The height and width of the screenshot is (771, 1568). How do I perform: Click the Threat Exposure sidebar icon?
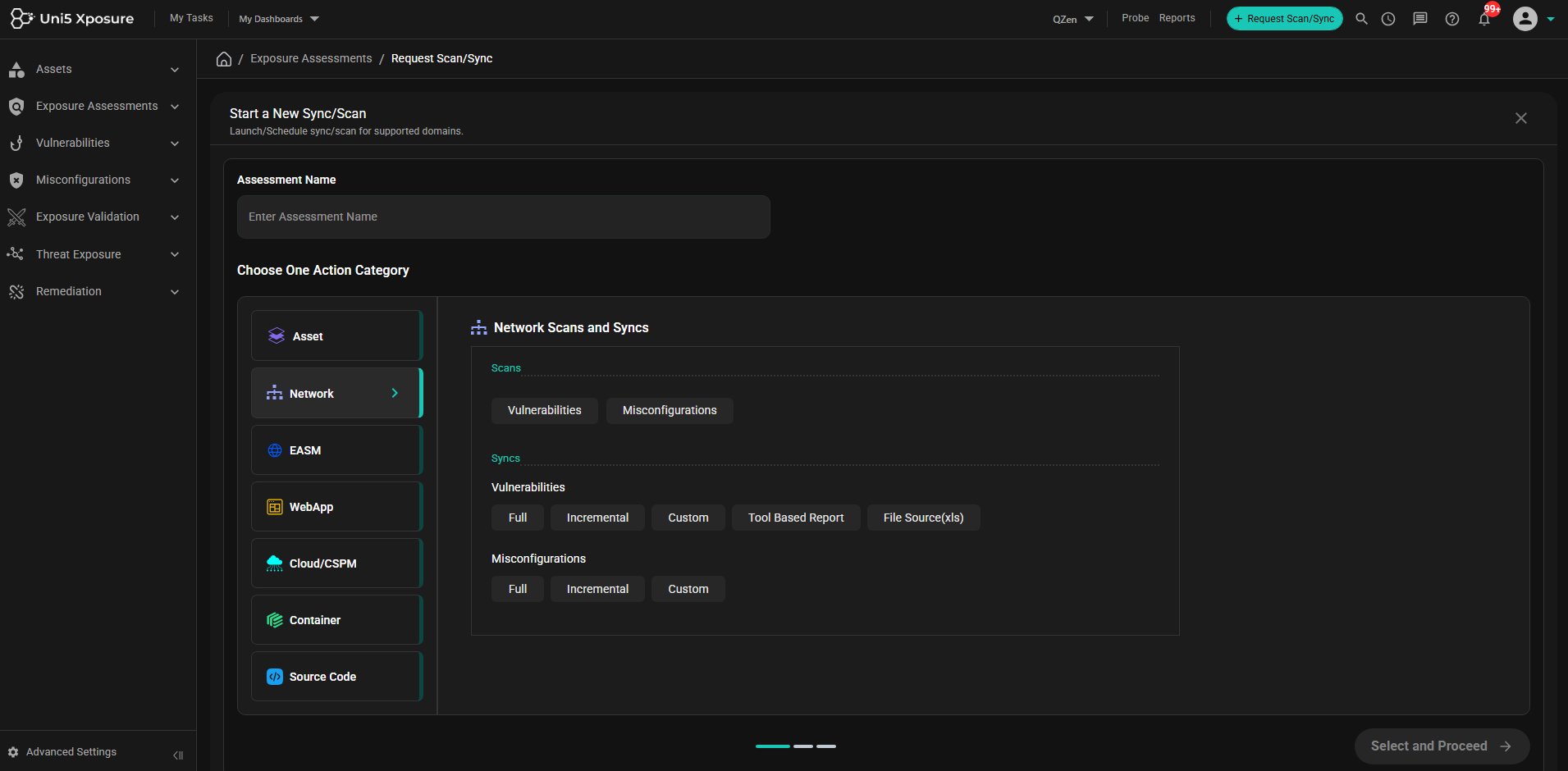point(16,254)
